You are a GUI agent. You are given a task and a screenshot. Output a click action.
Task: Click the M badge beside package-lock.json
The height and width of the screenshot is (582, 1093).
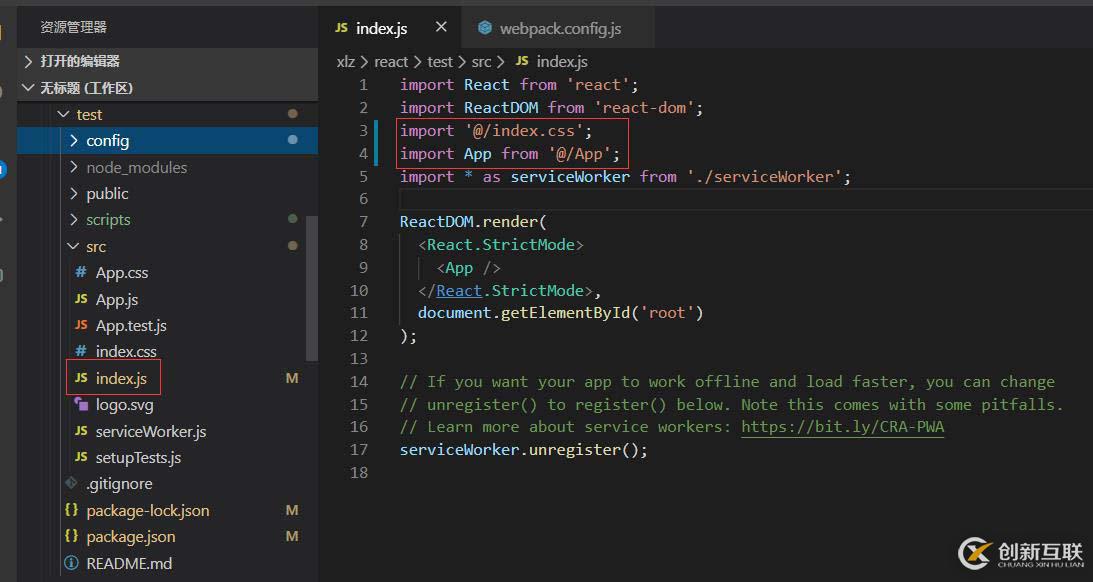(292, 511)
